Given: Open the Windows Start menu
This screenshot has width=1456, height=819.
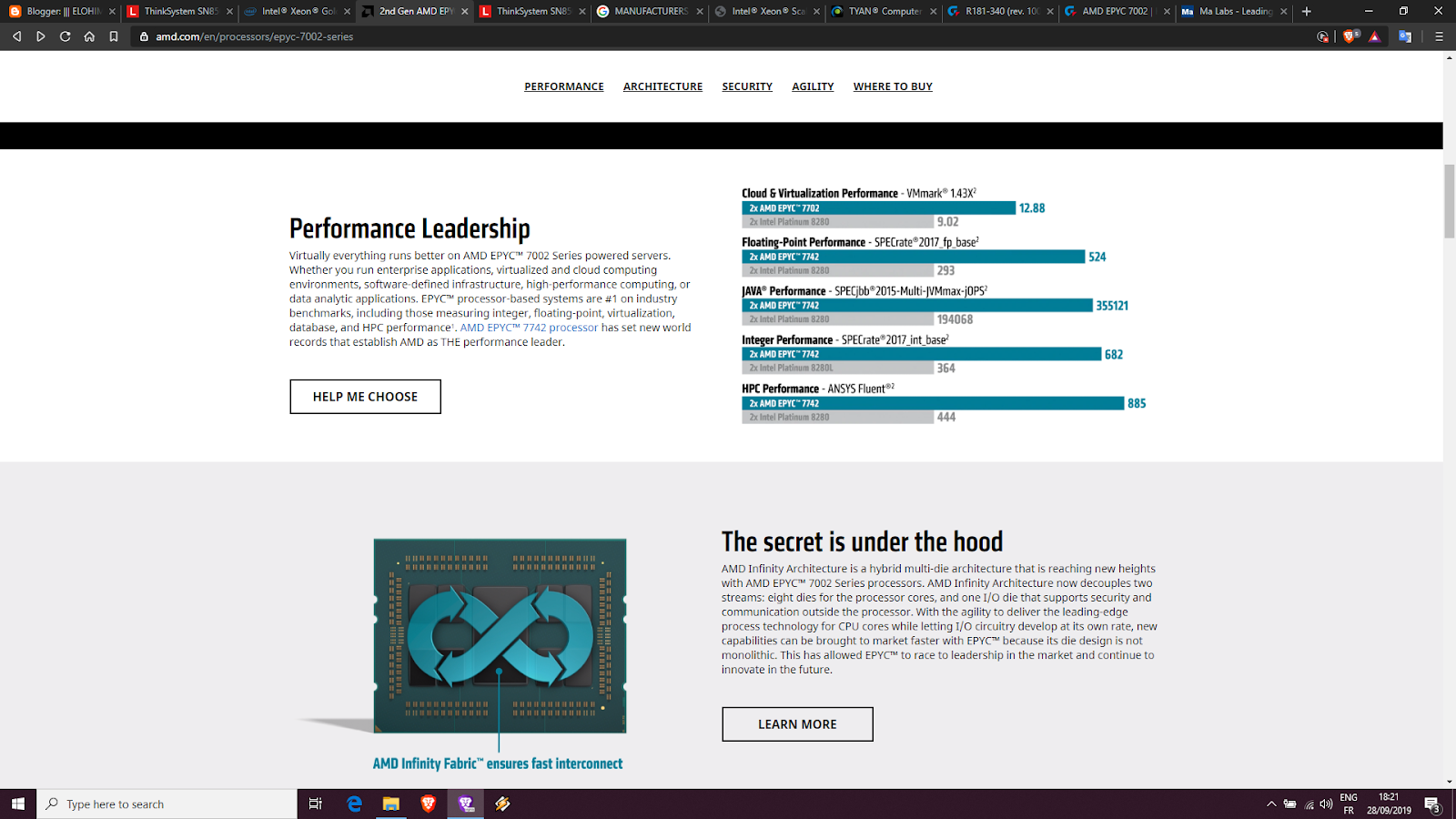Looking at the screenshot, I should (18, 804).
